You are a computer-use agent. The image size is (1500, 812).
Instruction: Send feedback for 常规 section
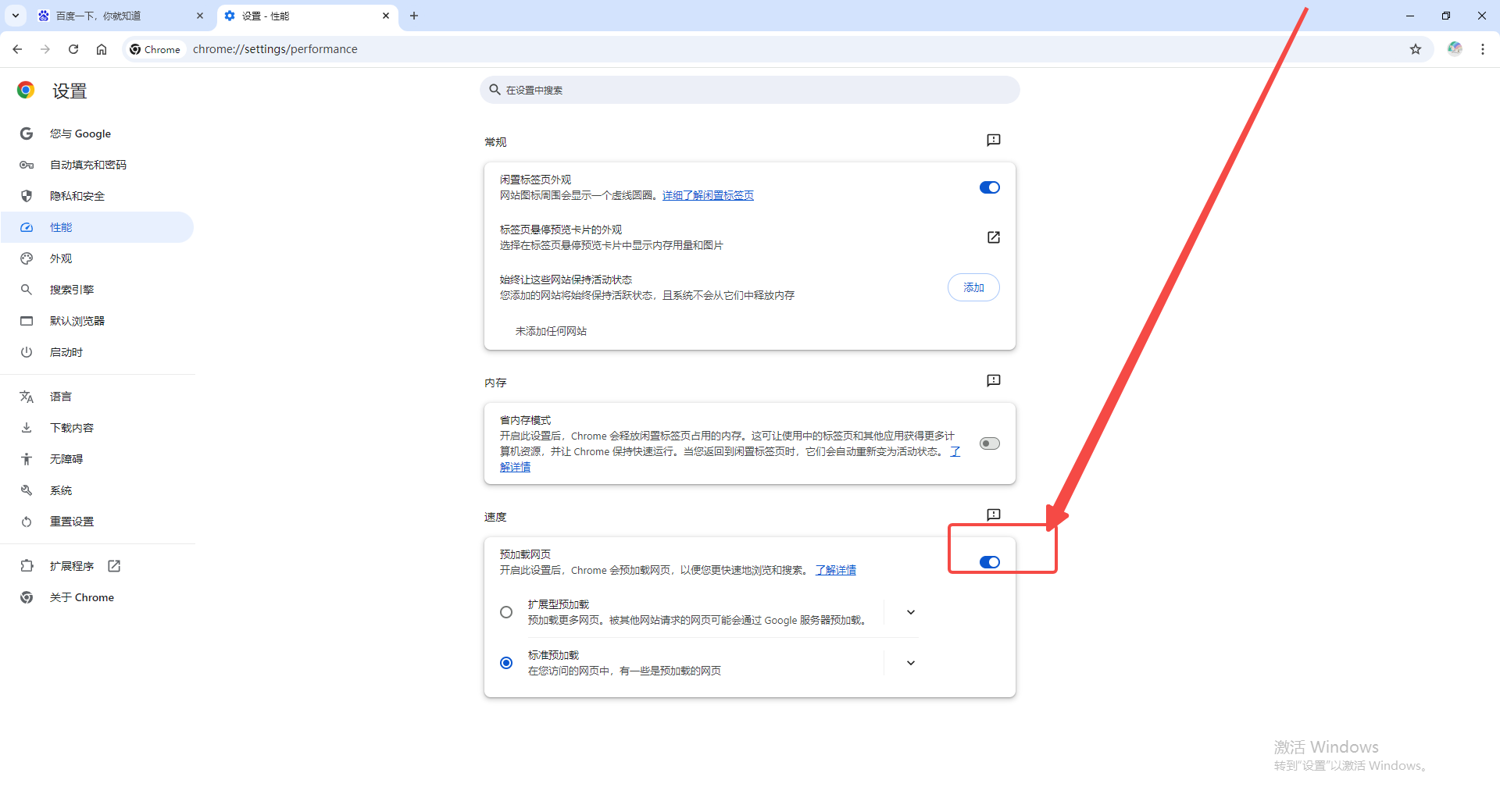coord(993,141)
